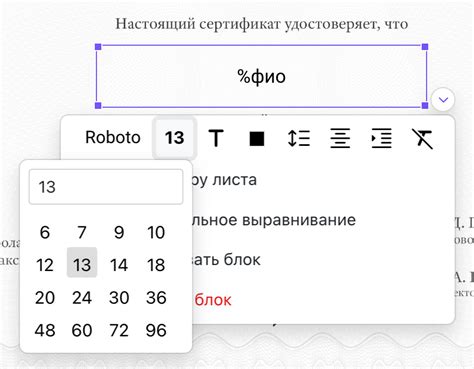The width and height of the screenshot is (474, 369).
Task: Select highlighted font size 13 in grid
Action: pos(82,262)
